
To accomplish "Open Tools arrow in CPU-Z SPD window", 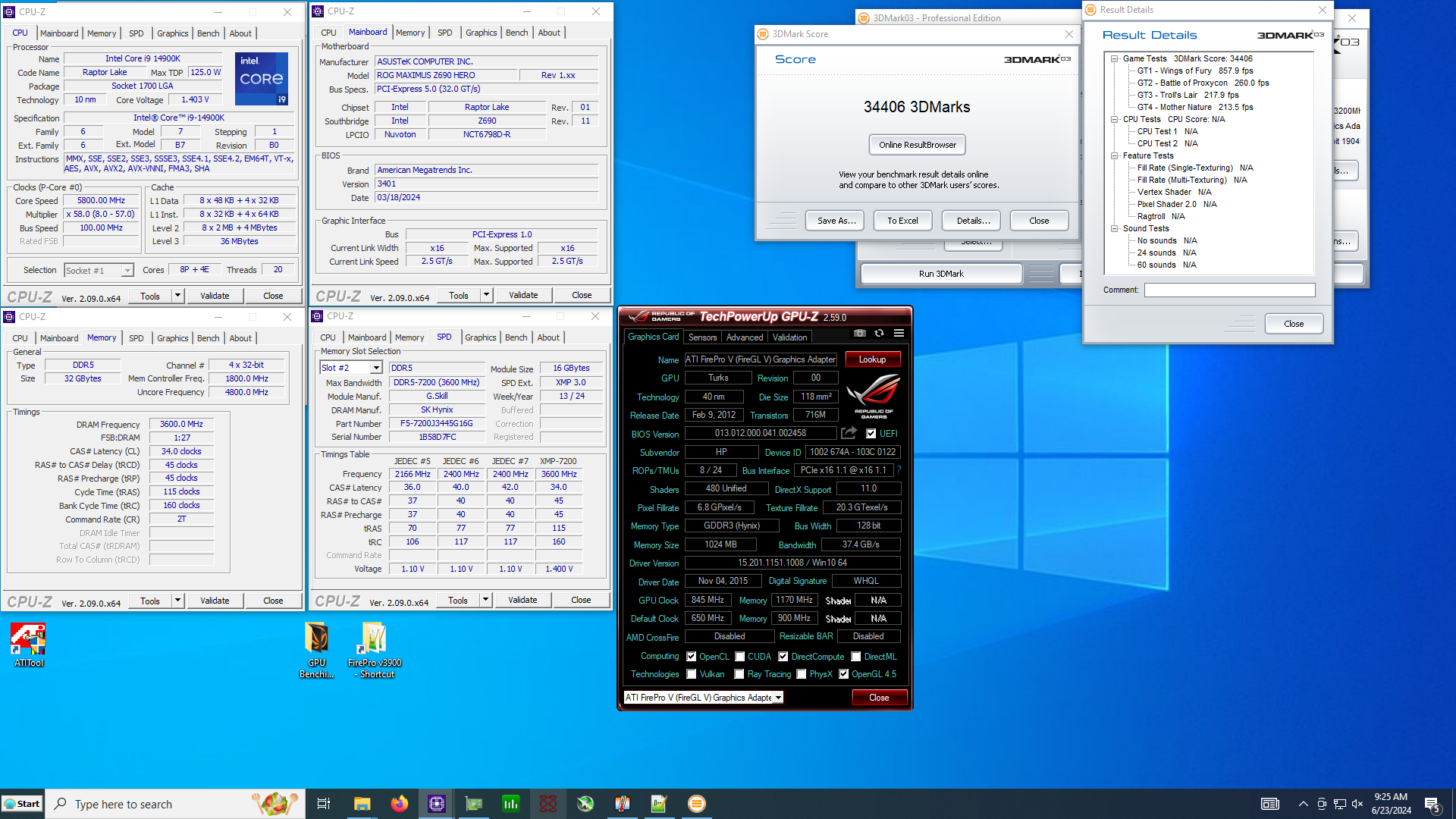I will pos(485,600).
